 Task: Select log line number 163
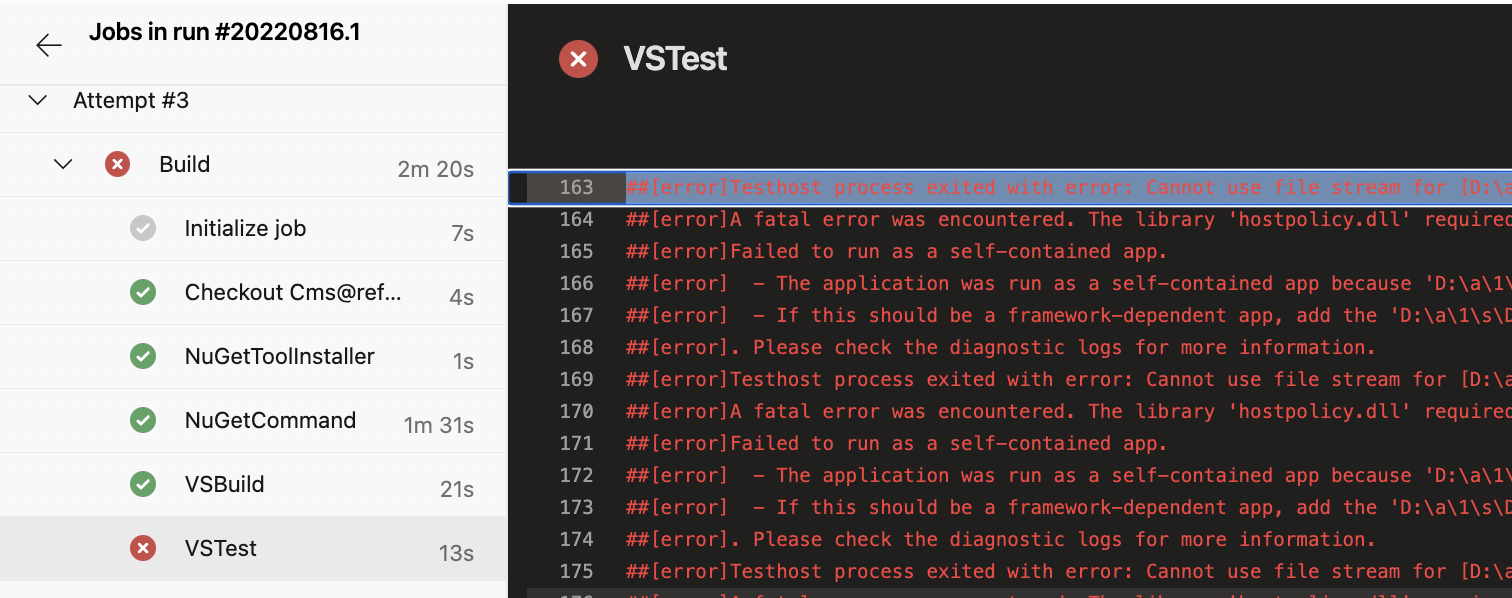point(576,187)
